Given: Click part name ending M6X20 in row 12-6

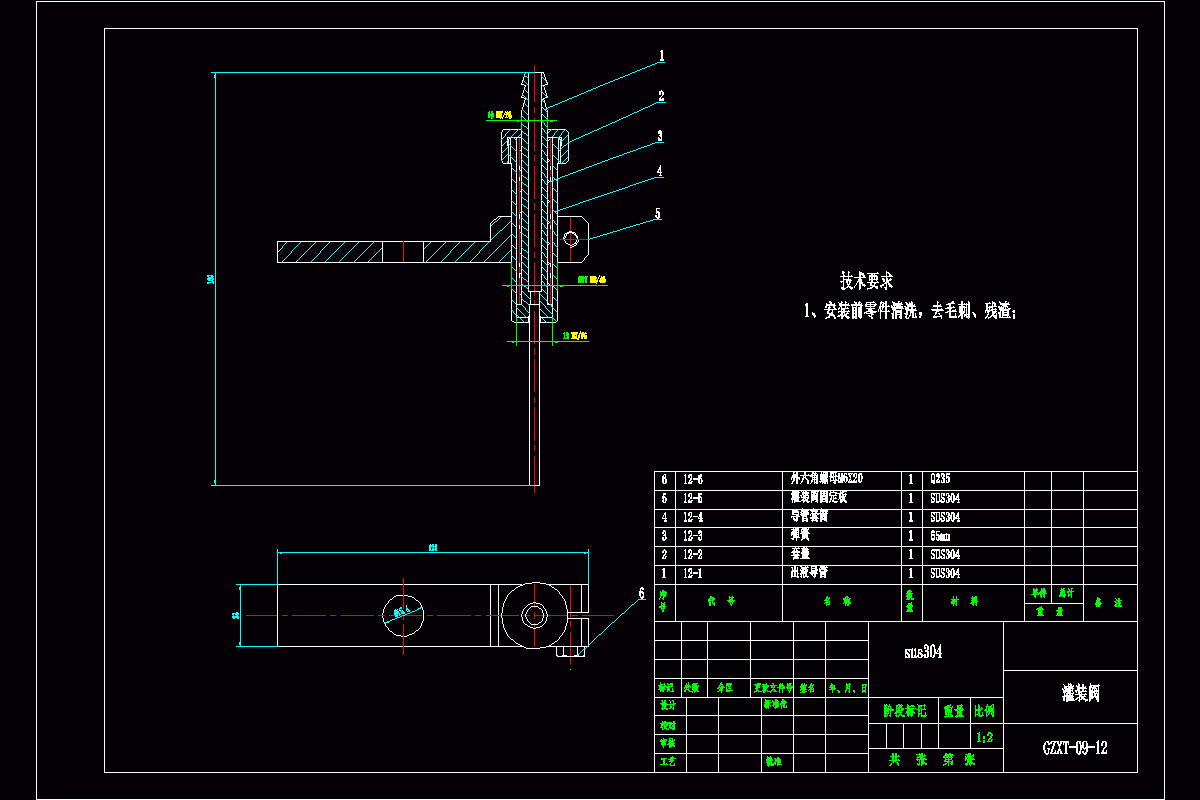Looking at the screenshot, I should coord(826,479).
